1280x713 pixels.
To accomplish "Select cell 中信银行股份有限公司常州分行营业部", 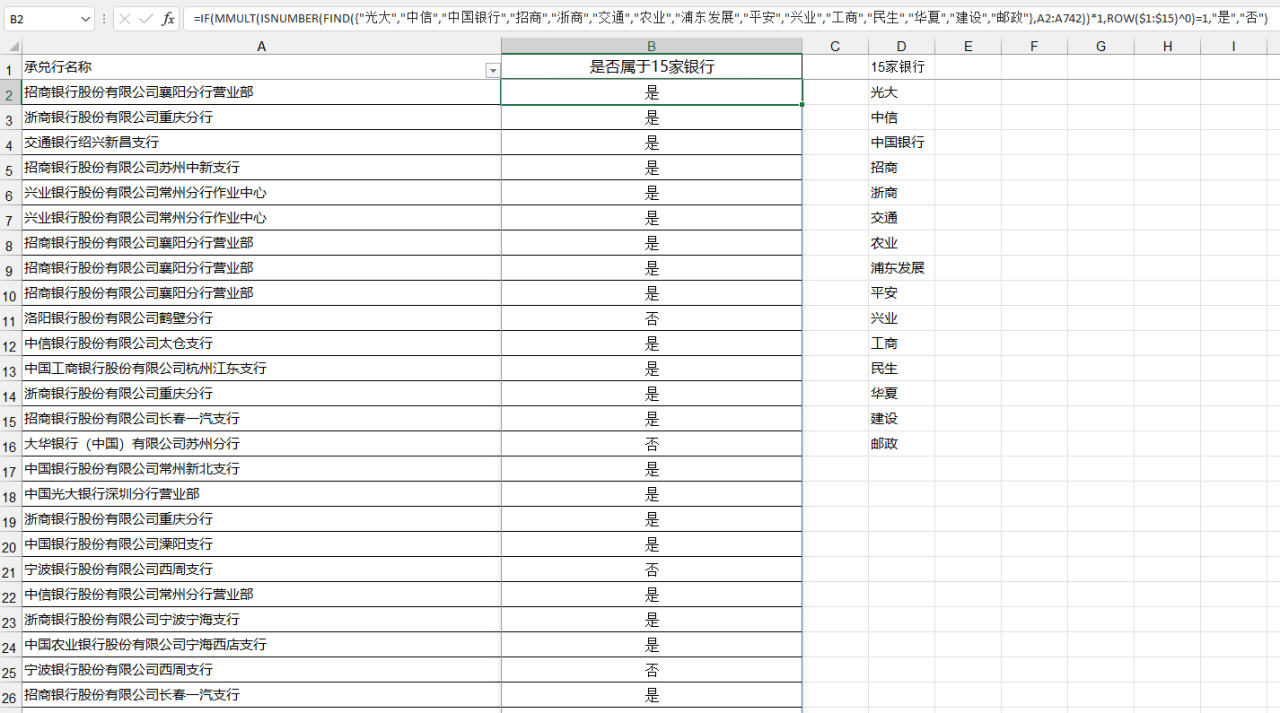I will pyautogui.click(x=261, y=594).
